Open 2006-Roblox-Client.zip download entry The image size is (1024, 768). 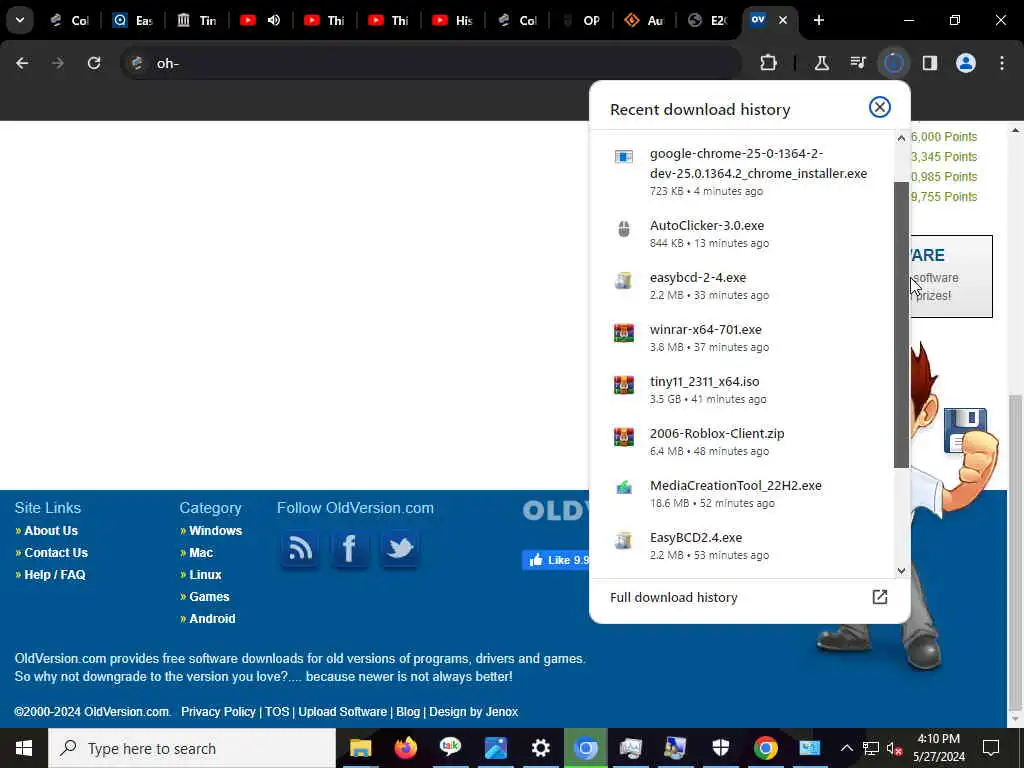[x=741, y=441]
